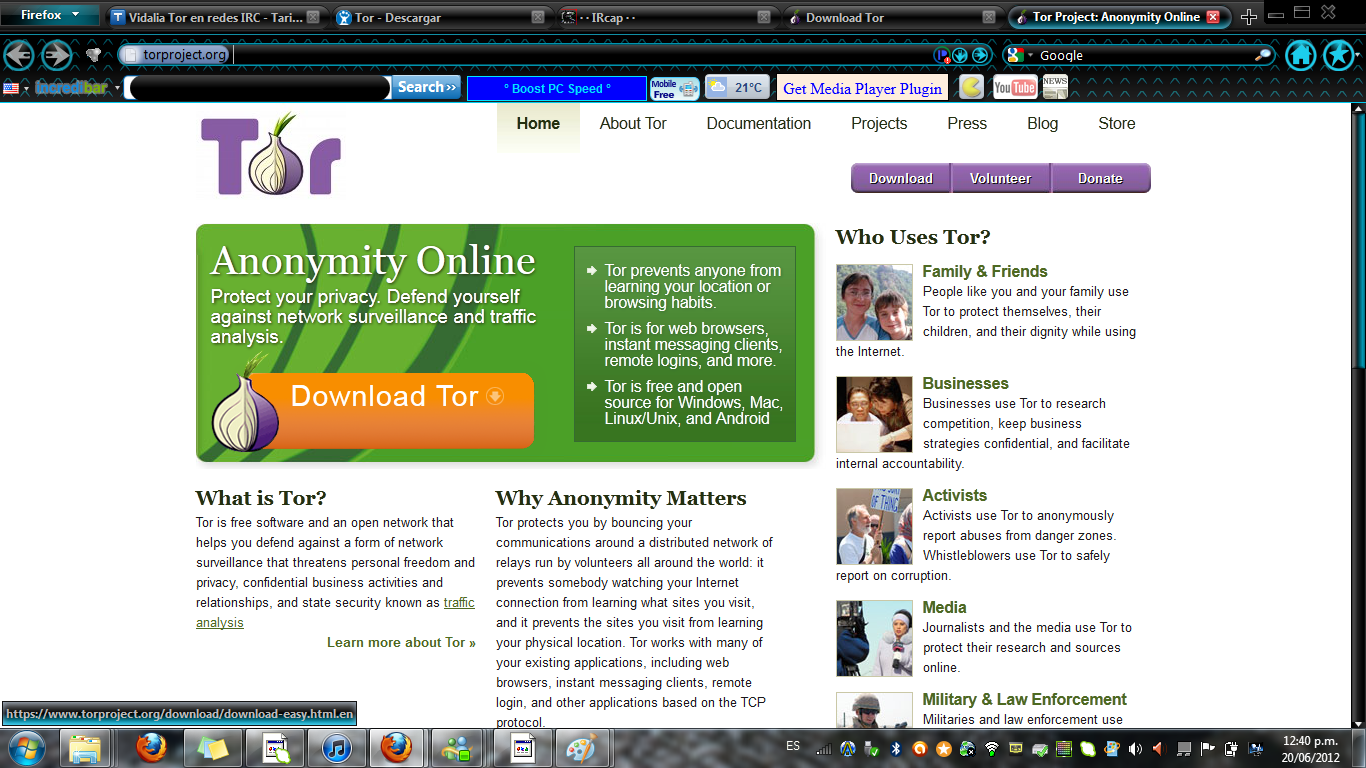
Task: Open the Blog menu item
Action: click(1042, 124)
